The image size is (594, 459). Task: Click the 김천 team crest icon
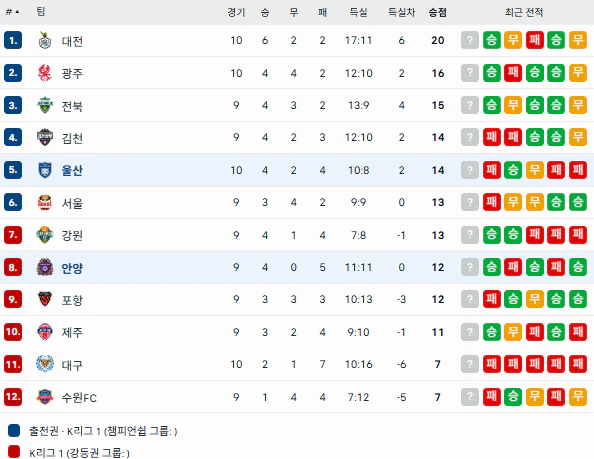point(45,137)
